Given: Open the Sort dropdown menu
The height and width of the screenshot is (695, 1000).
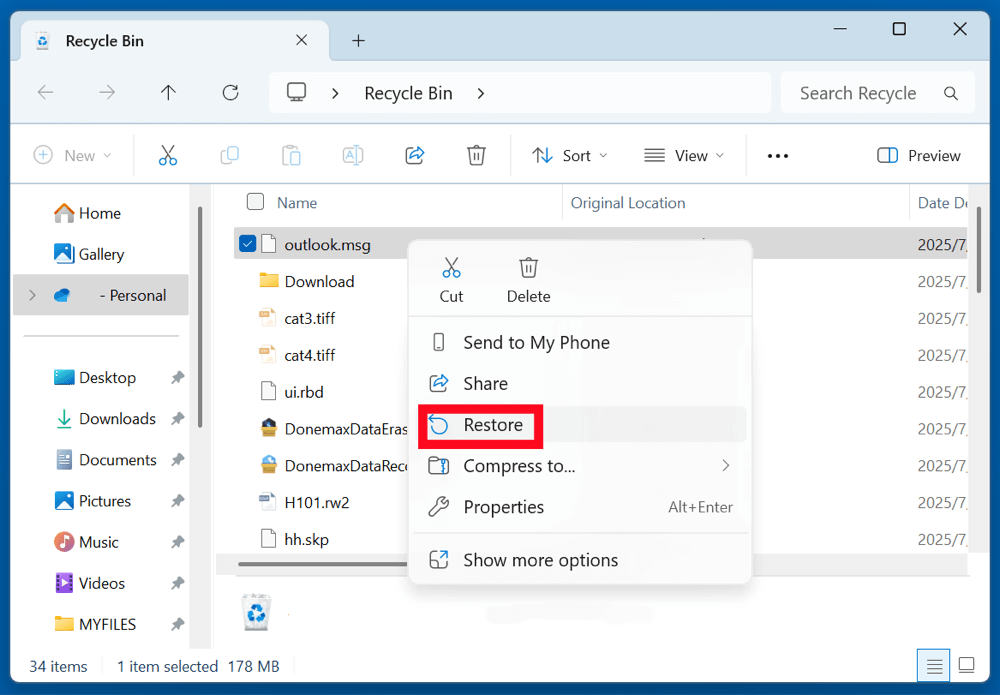Looking at the screenshot, I should 570,155.
